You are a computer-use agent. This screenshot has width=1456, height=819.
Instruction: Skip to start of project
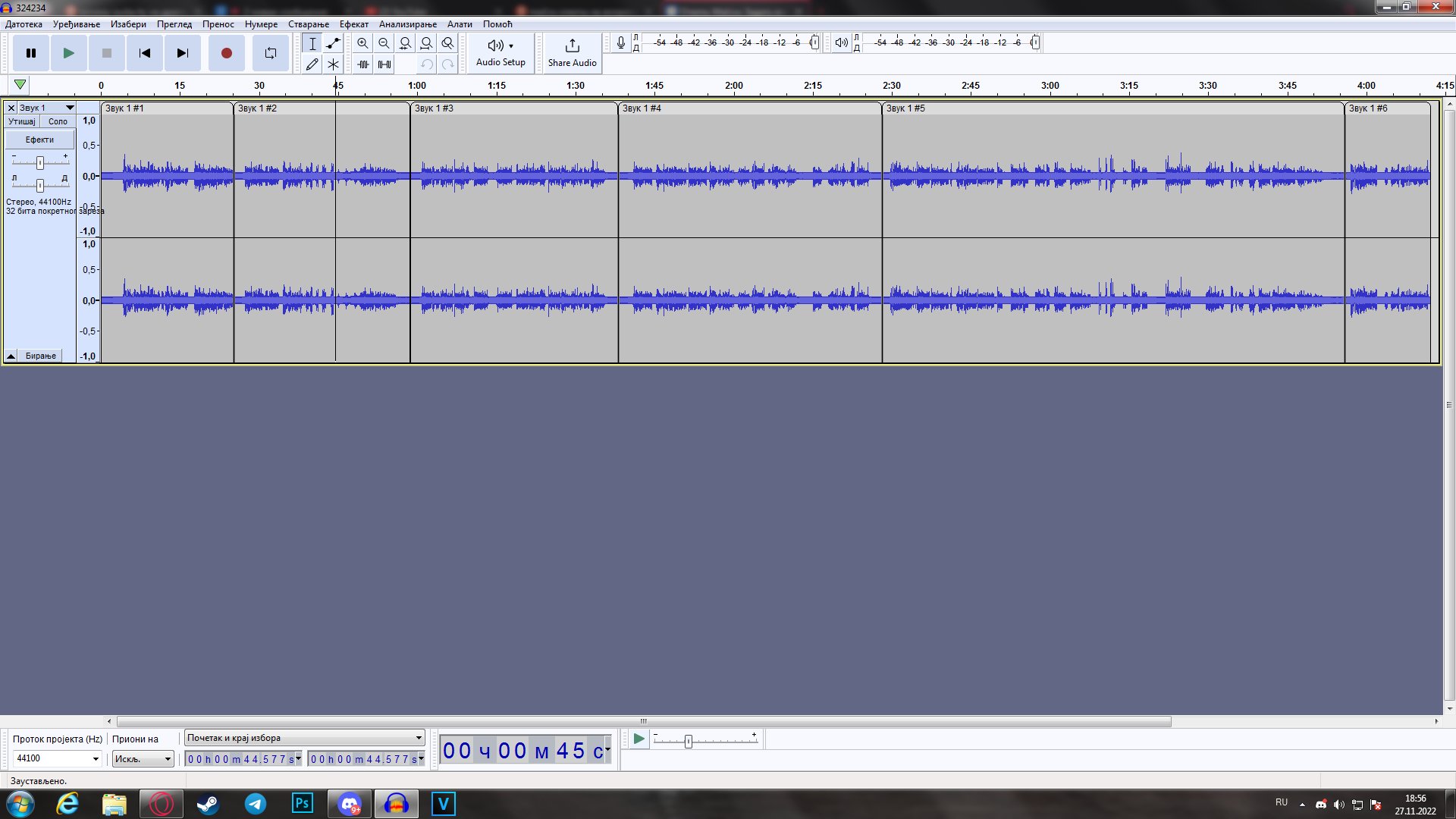[x=145, y=53]
